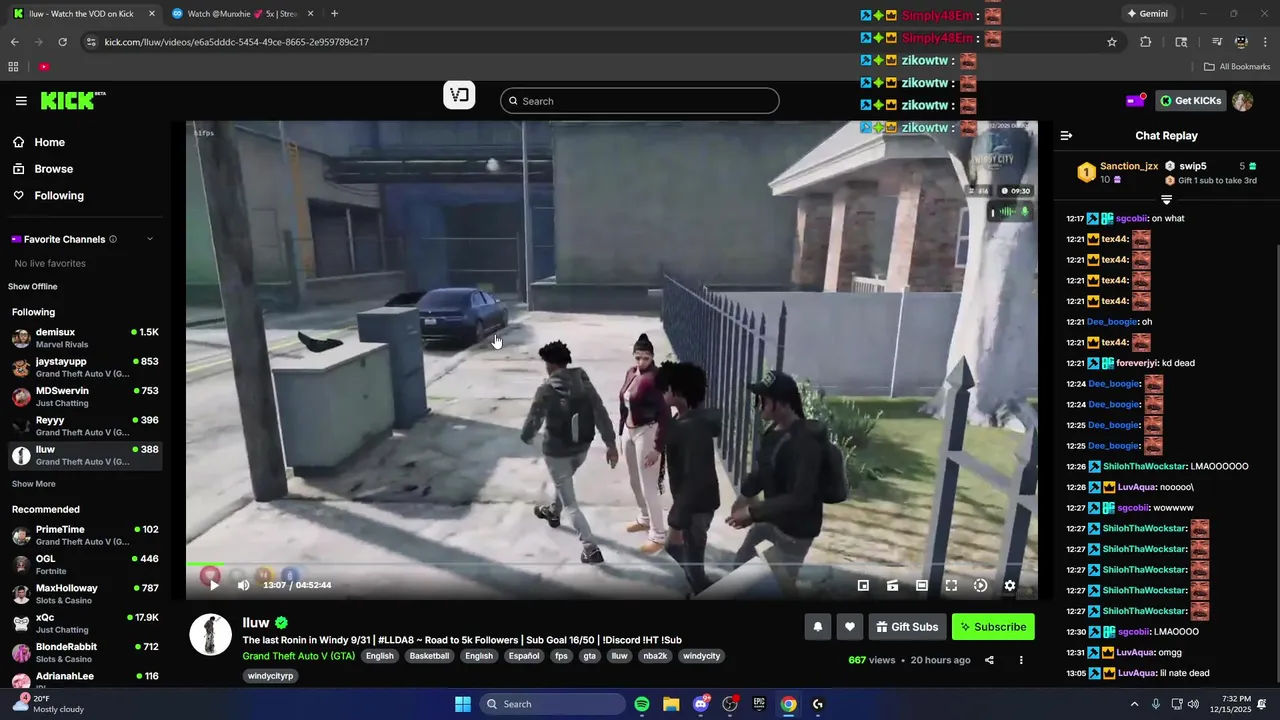1280x720 pixels.
Task: Enter fullscreen video mode
Action: pos(951,585)
